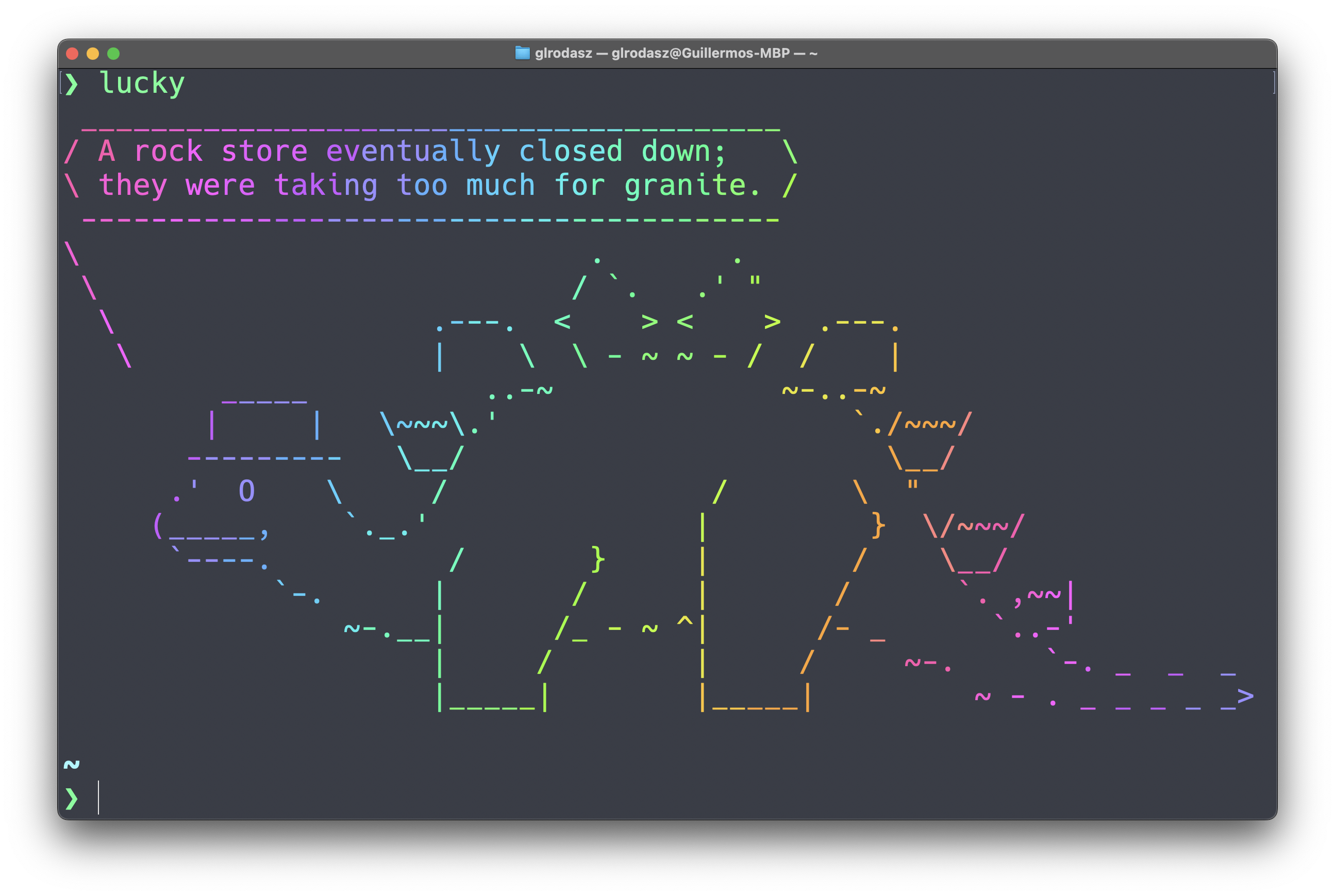Click the dinosaur's eye in the ASCII art
Viewport: 1335px width, 896px height.
tap(247, 490)
